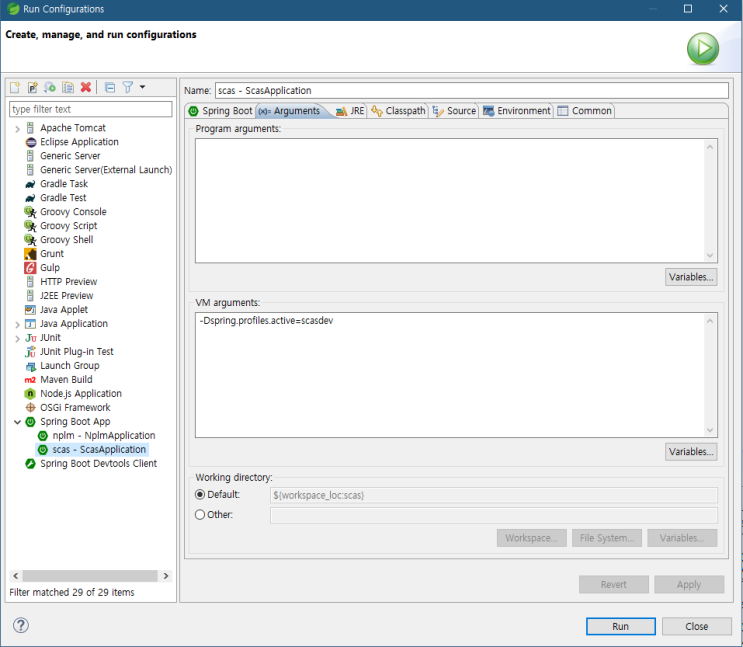Click the horizontal scrollbar in configuration tree
This screenshot has height=647, width=743.
90,576
